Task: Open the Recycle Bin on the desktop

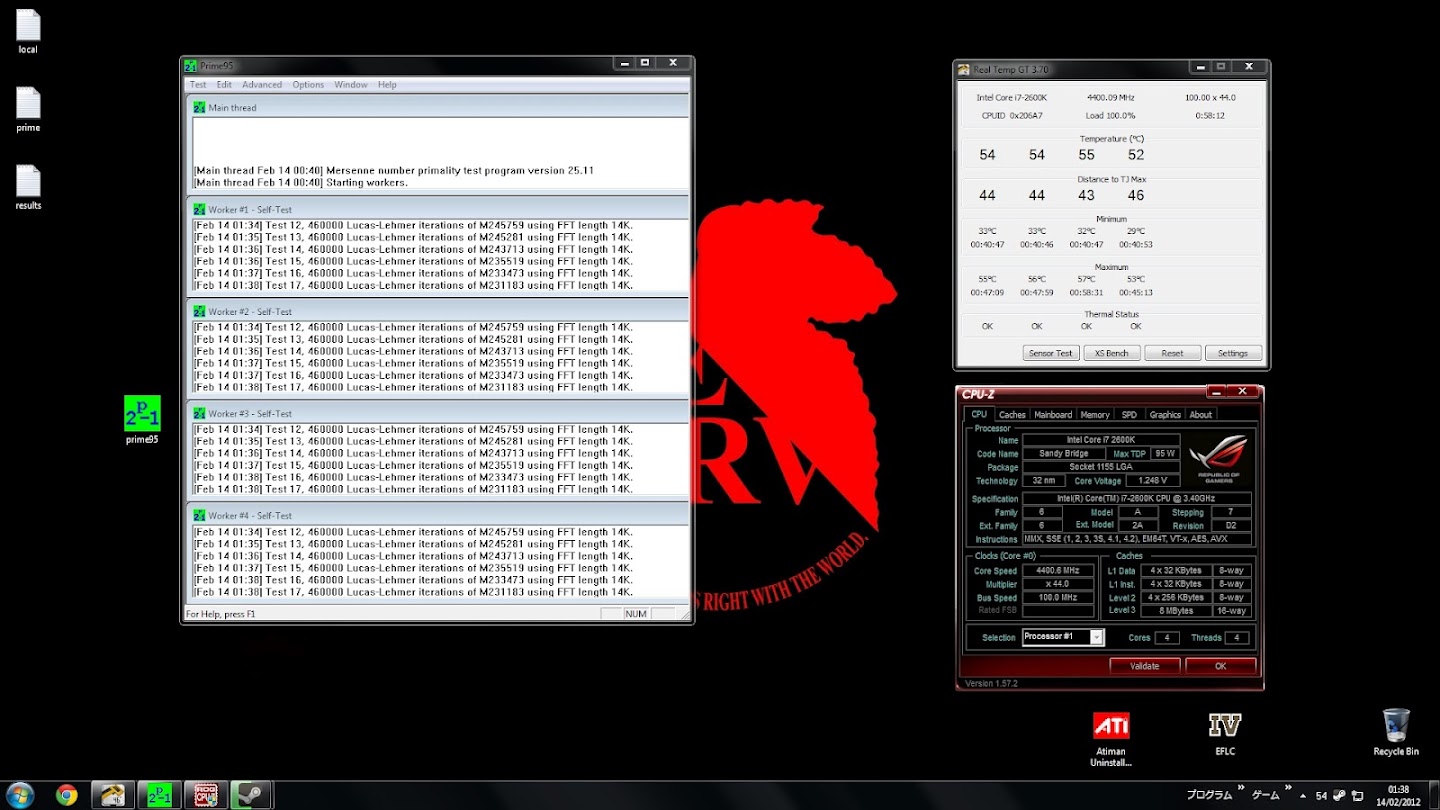Action: point(1396,732)
